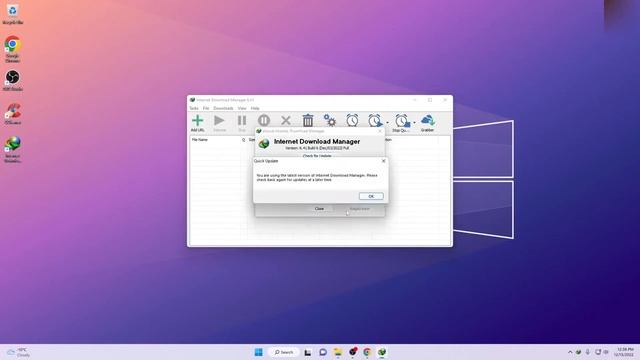Open the Scheduler alarm clock icon
This screenshot has height=360, width=640.
[352, 120]
